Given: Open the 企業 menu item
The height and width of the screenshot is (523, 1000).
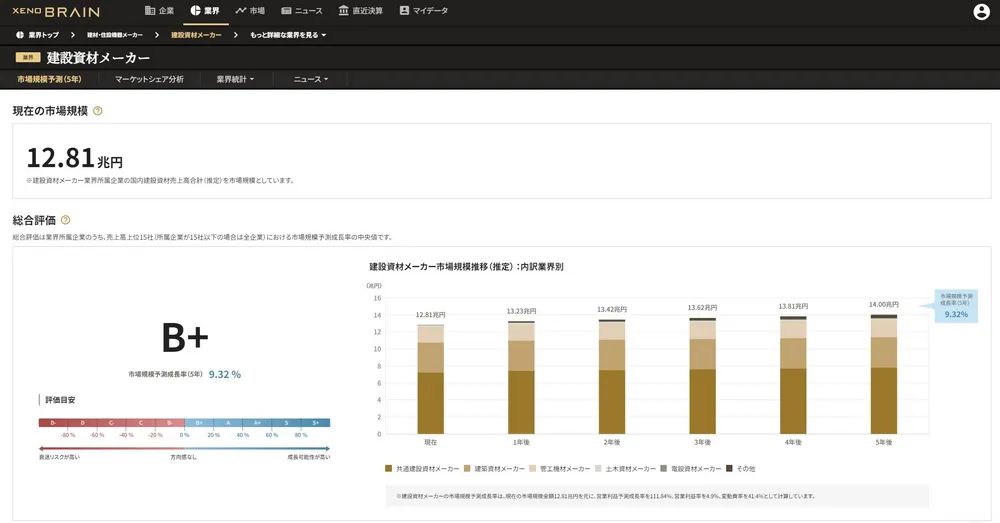Looking at the screenshot, I should (x=159, y=11).
